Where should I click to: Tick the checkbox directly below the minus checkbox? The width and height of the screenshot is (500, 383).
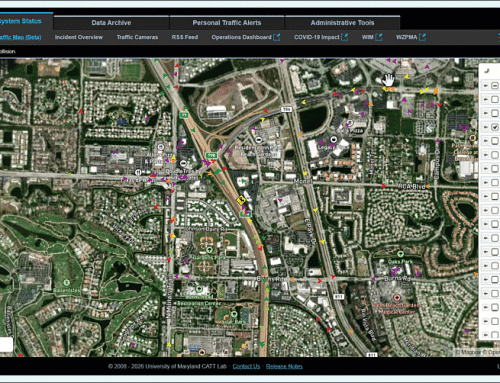click(x=495, y=99)
